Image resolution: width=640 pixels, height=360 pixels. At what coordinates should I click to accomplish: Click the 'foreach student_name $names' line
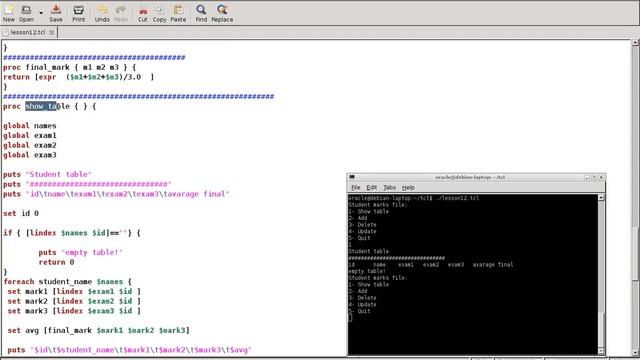click(68, 282)
